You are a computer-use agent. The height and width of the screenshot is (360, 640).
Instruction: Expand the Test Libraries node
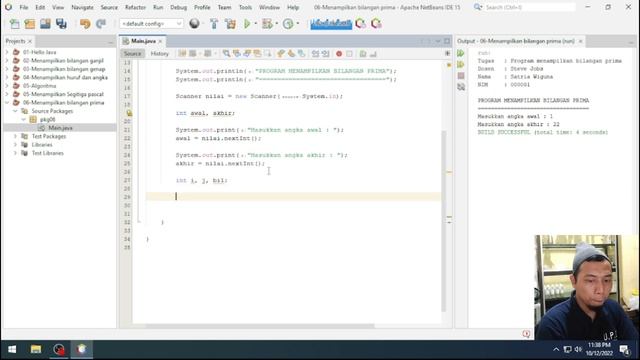click(15, 153)
